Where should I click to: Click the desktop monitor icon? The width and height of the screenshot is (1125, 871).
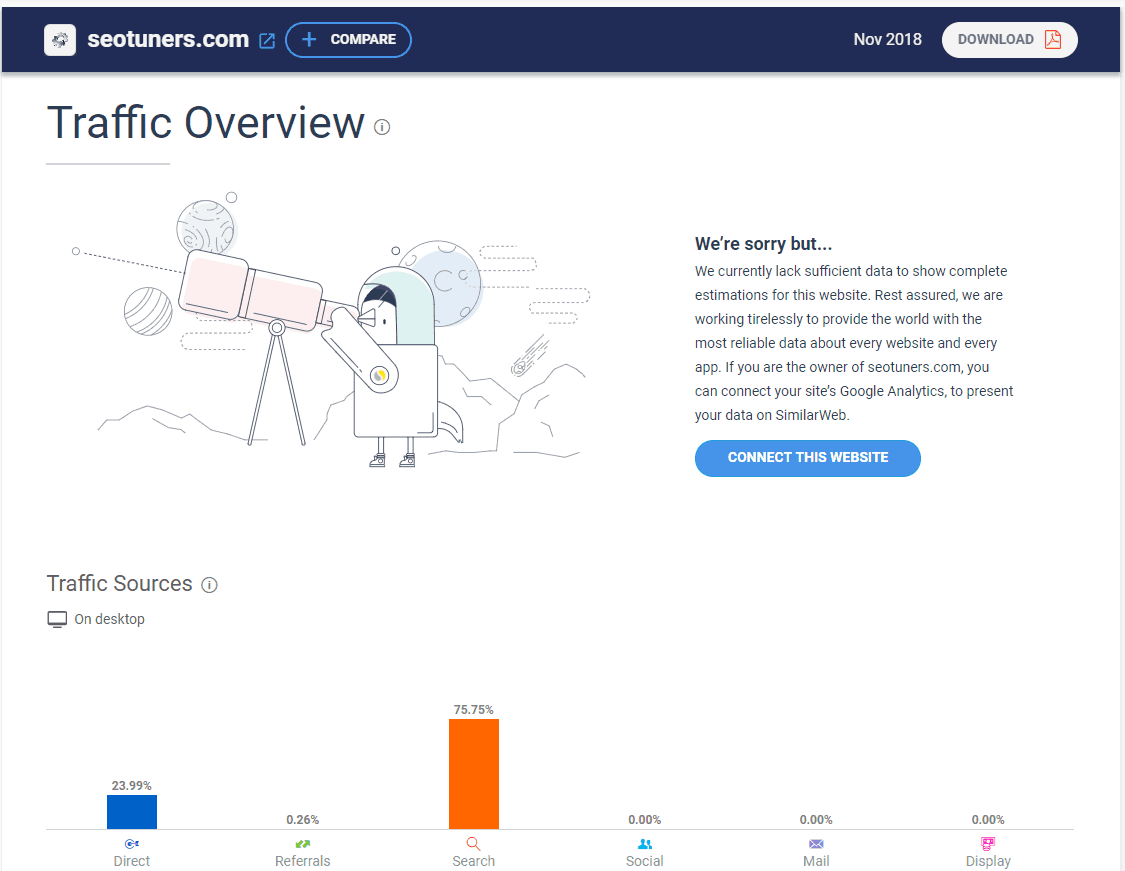[57, 620]
